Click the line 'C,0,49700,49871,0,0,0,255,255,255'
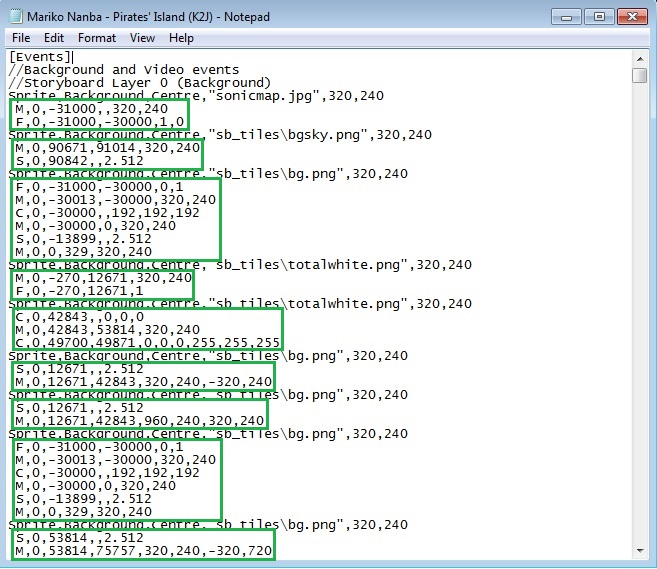Image resolution: width=657 pixels, height=569 pixels. pyautogui.click(x=147, y=343)
